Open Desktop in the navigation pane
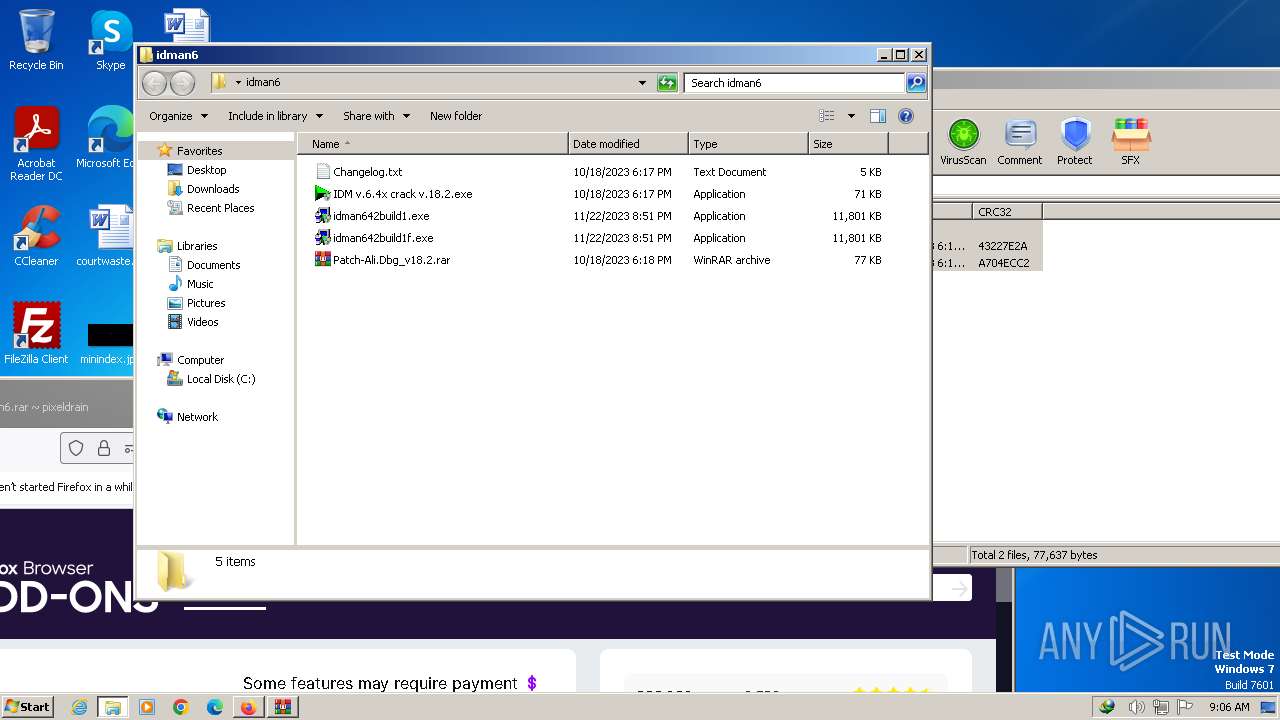The width and height of the screenshot is (1280, 720). click(x=206, y=170)
